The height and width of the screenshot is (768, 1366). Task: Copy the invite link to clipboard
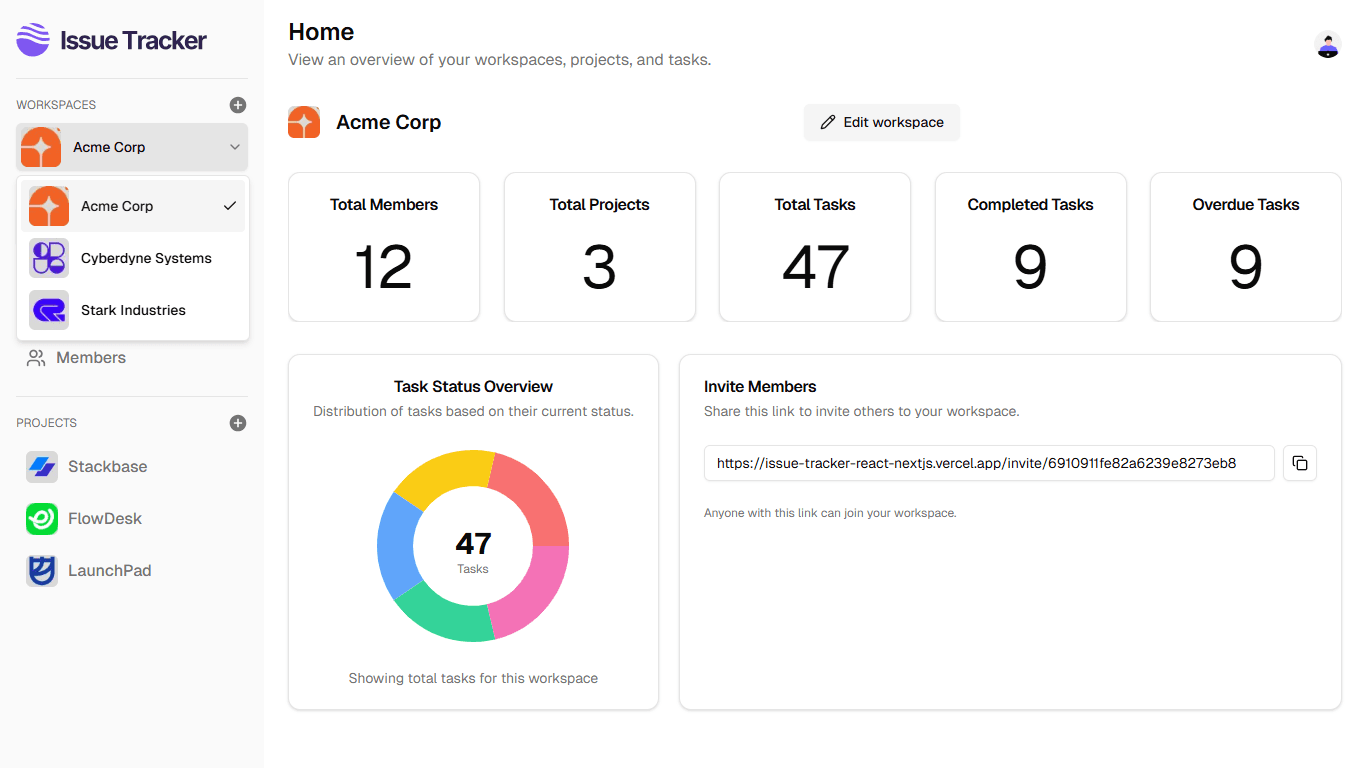1299,463
